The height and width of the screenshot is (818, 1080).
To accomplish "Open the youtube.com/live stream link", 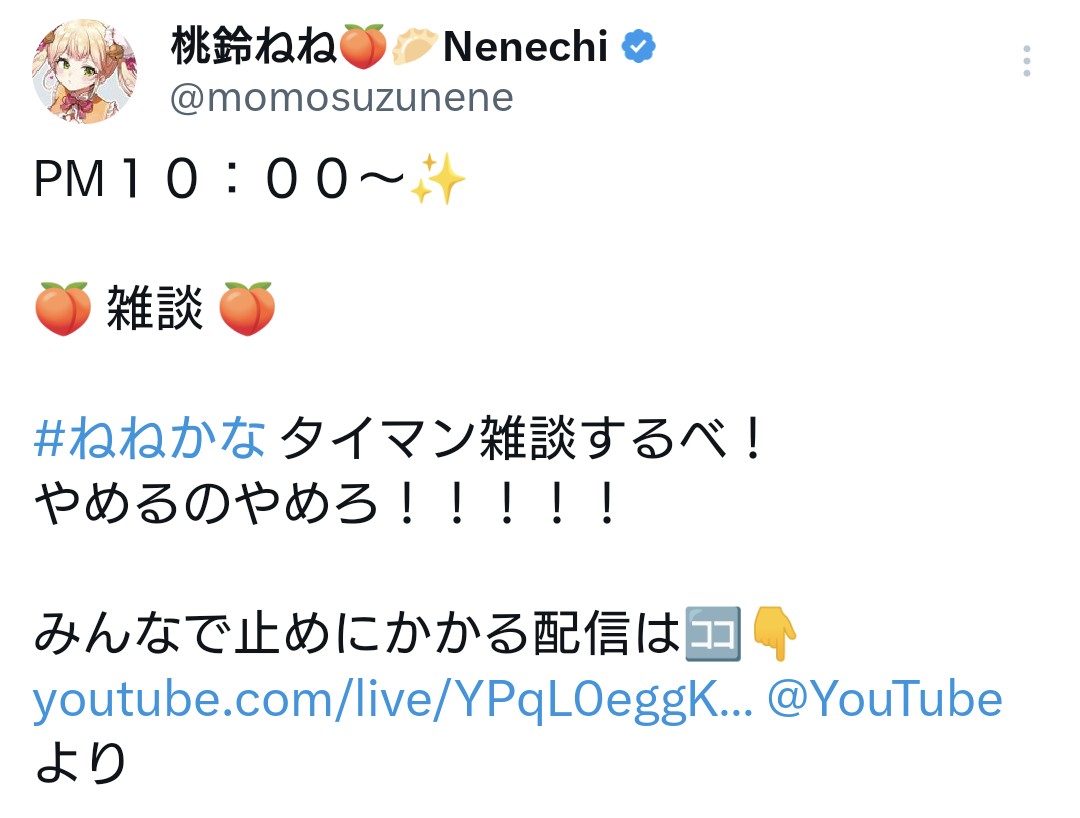I will point(392,699).
